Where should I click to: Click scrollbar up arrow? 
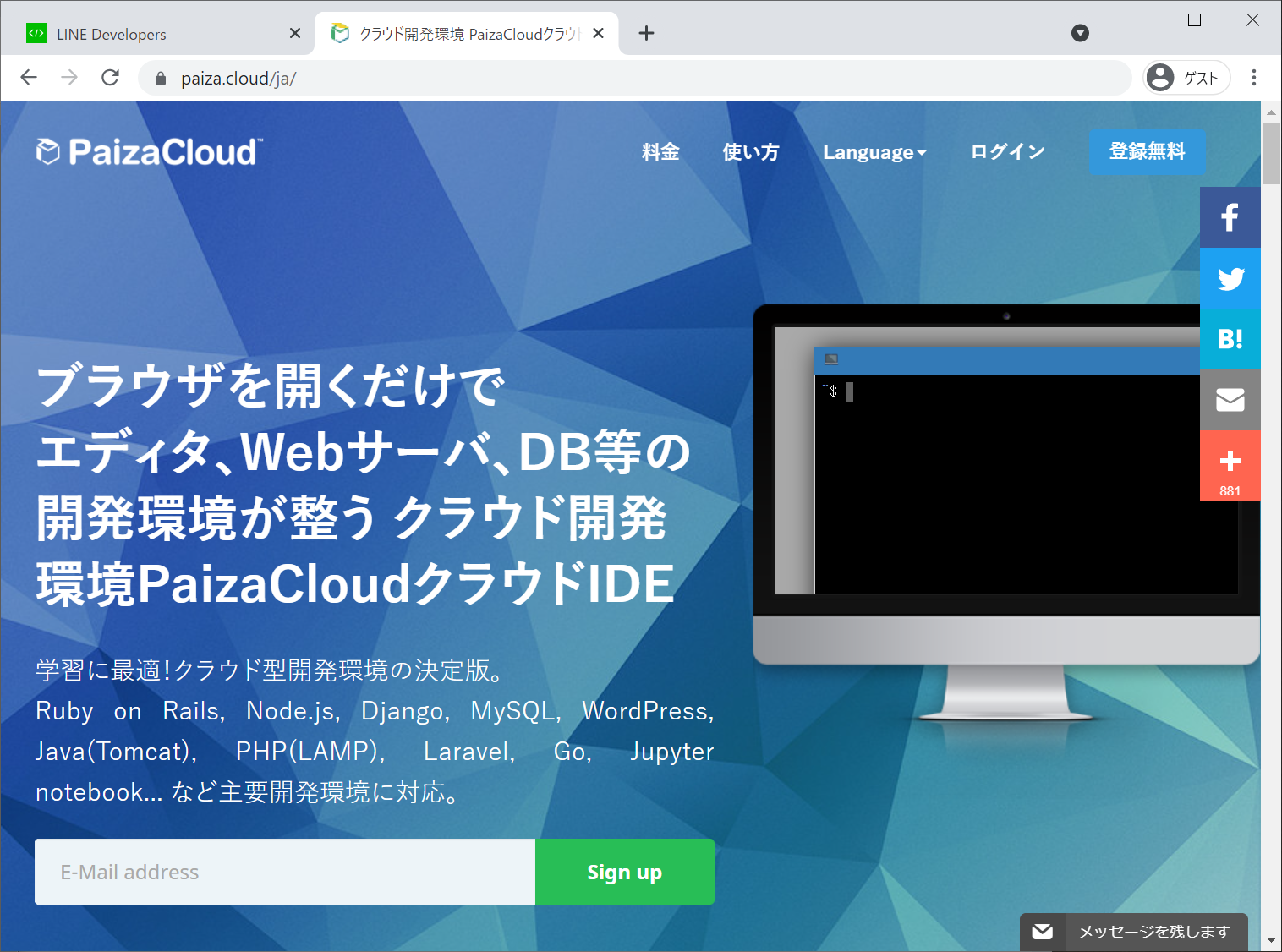1271,112
